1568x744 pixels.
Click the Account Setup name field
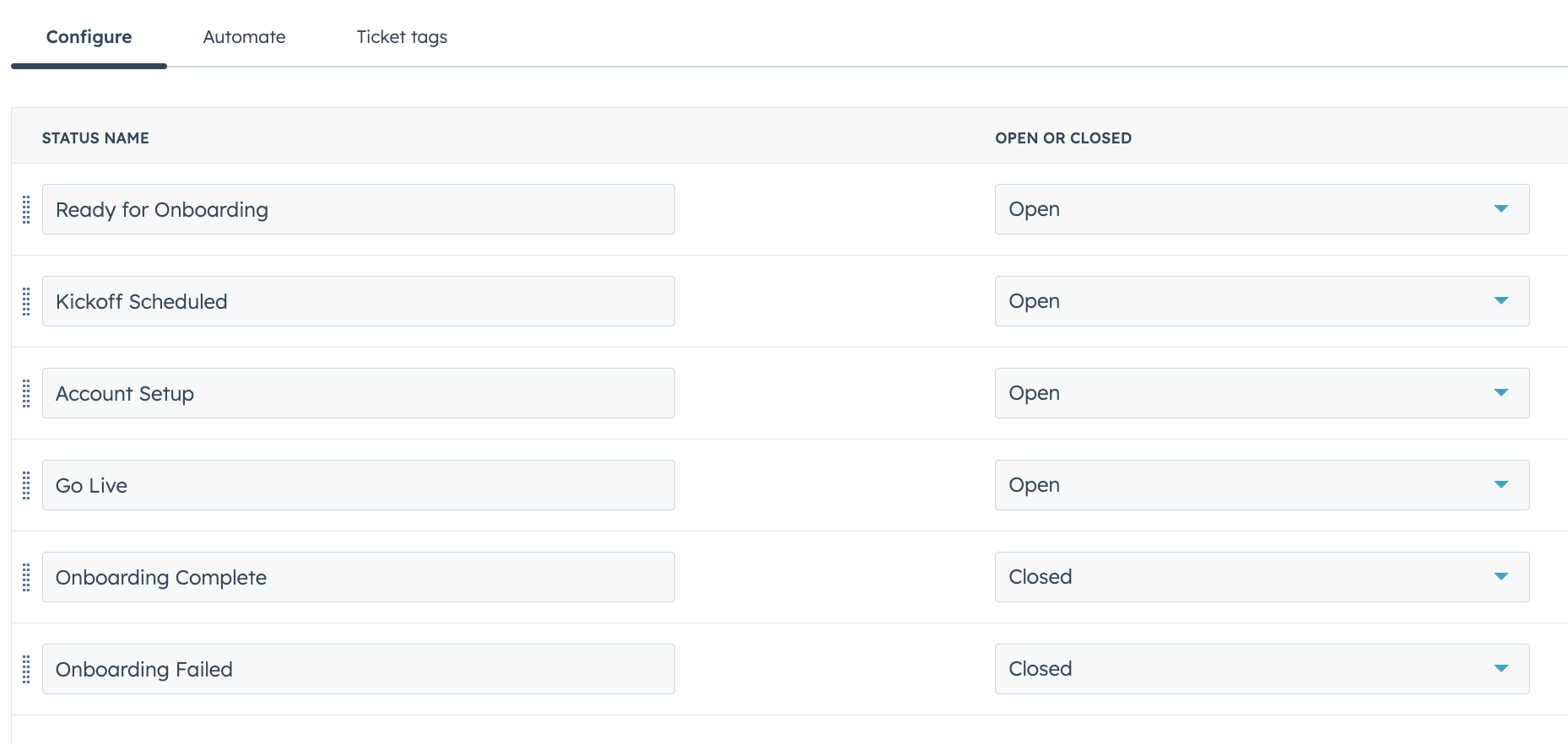(x=359, y=392)
